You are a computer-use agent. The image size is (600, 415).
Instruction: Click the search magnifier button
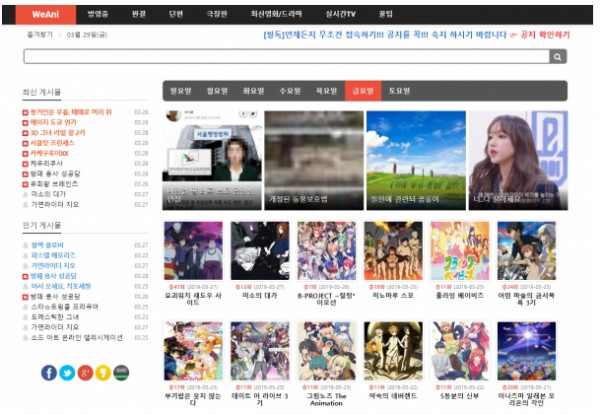[558, 57]
